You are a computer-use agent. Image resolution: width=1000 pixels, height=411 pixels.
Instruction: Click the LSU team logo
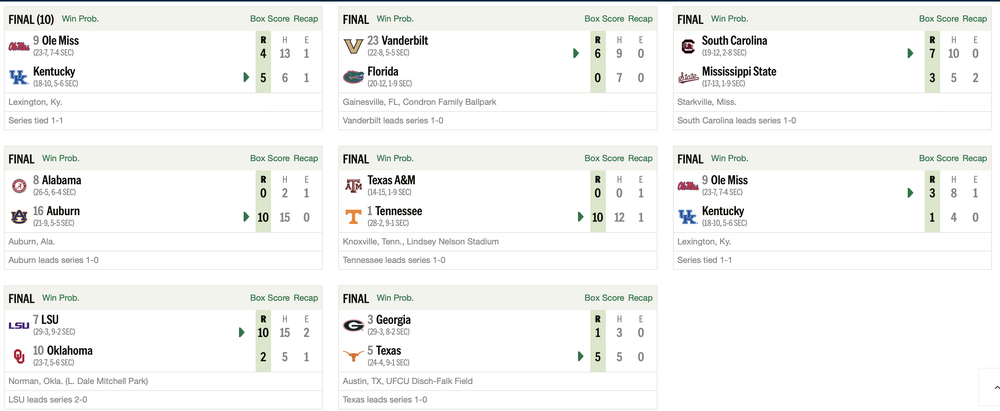[19, 325]
